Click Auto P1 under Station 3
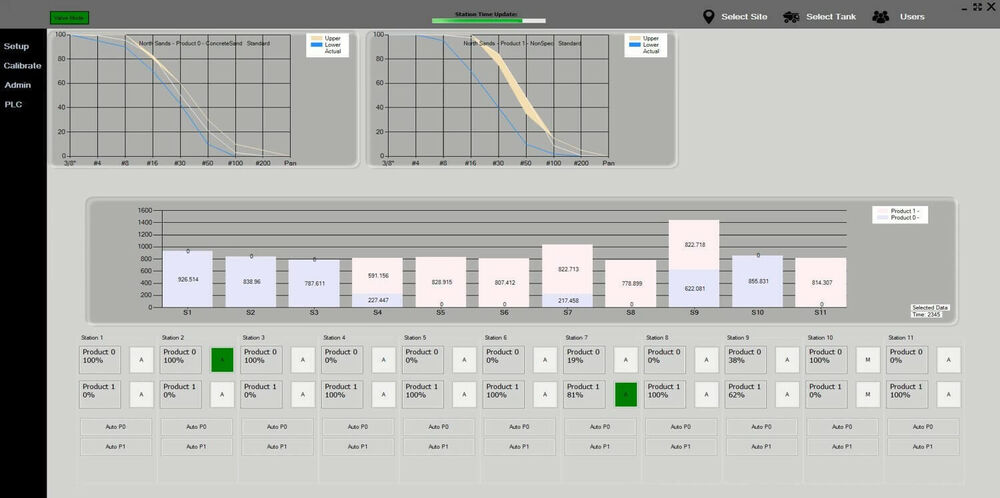The image size is (1000, 498). tap(277, 447)
